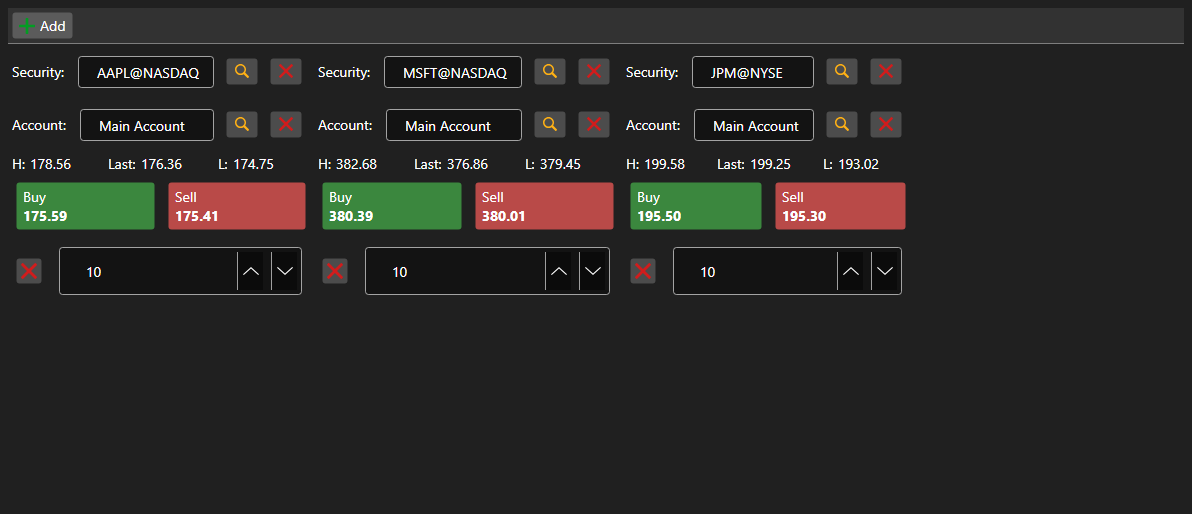Increase MSFT volume with up arrow
This screenshot has height=514, width=1192.
(559, 271)
